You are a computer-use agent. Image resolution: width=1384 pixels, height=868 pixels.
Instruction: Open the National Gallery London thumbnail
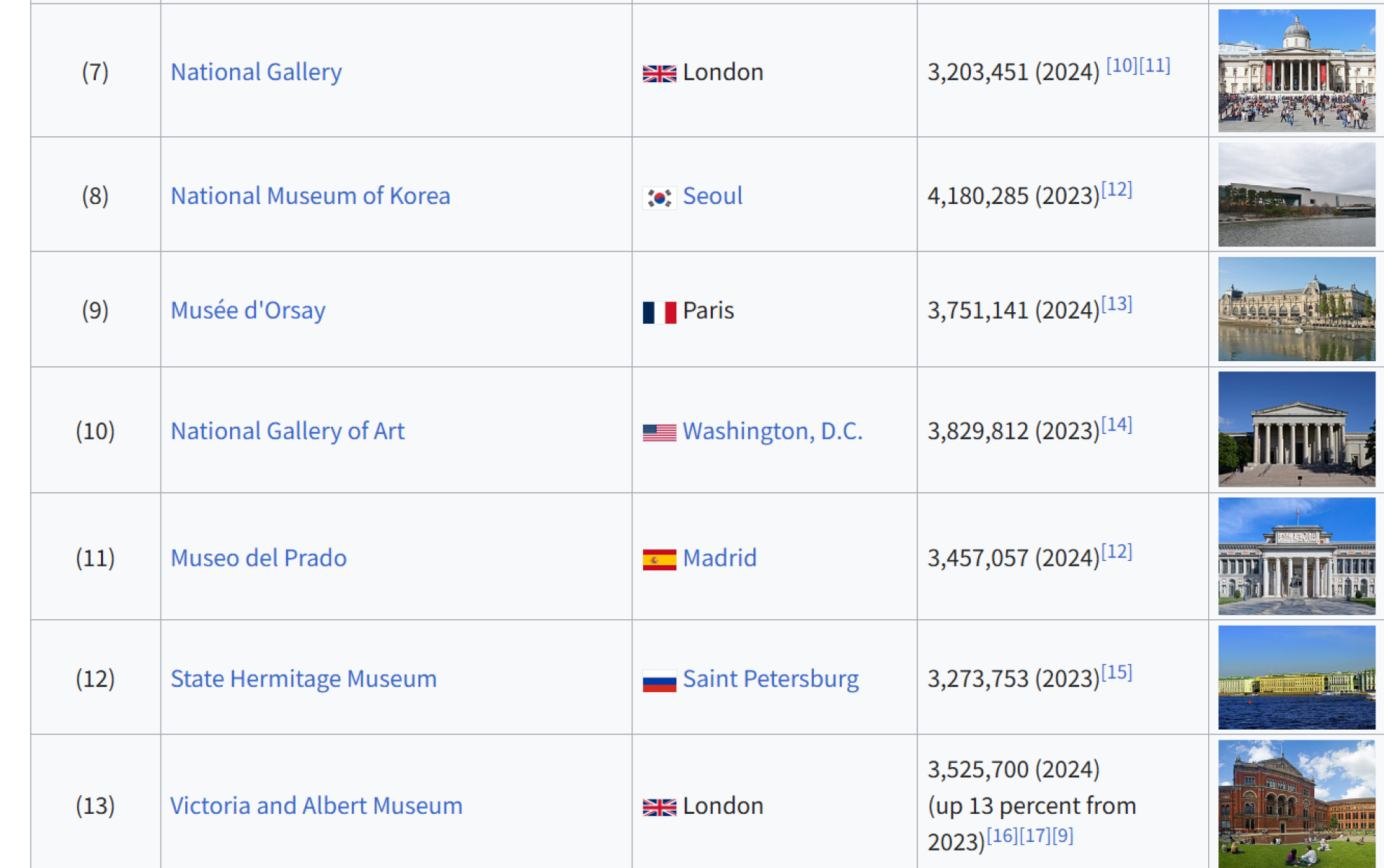(1296, 71)
